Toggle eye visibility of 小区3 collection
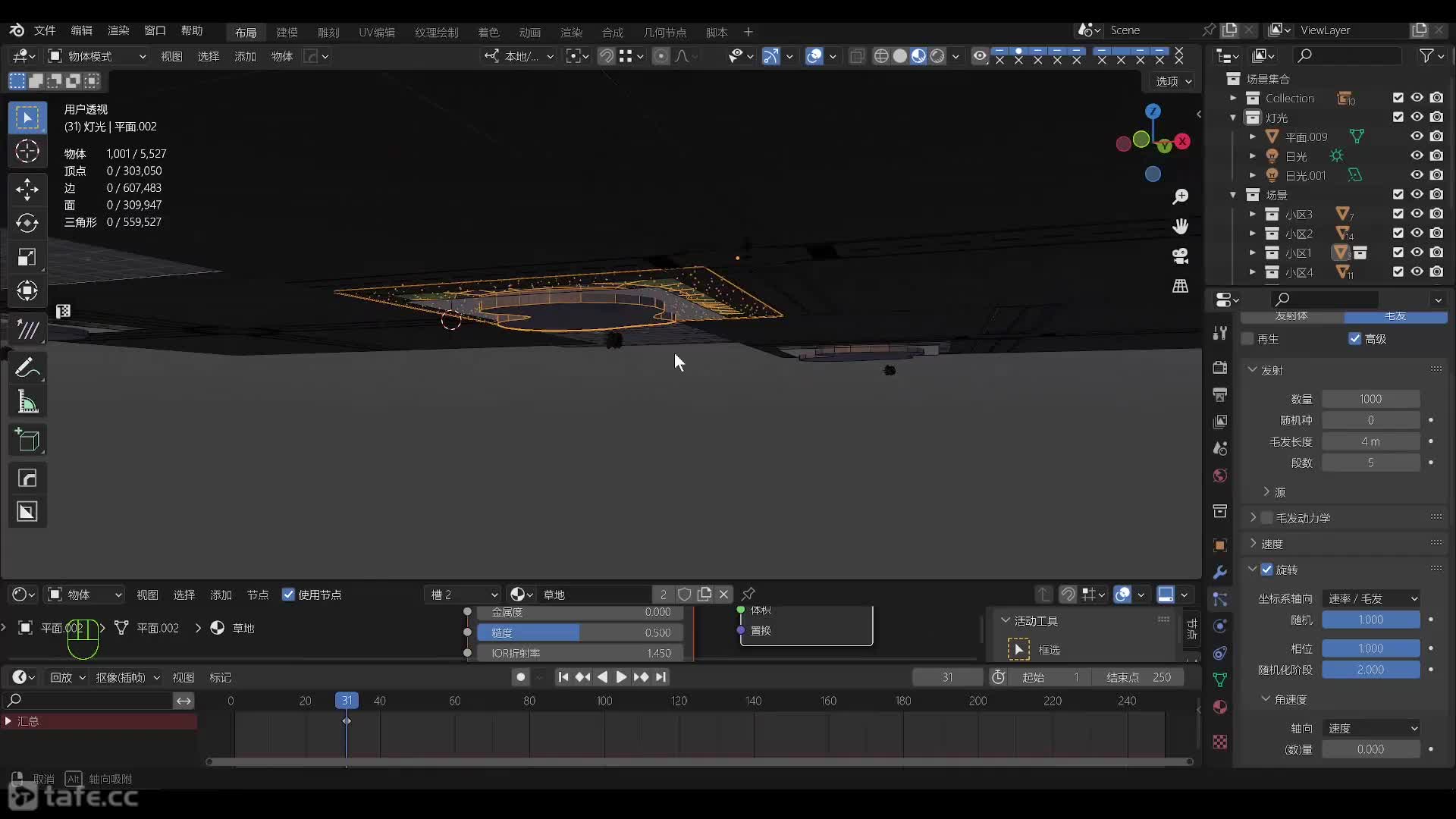Image resolution: width=1456 pixels, height=819 pixels. pyautogui.click(x=1417, y=214)
